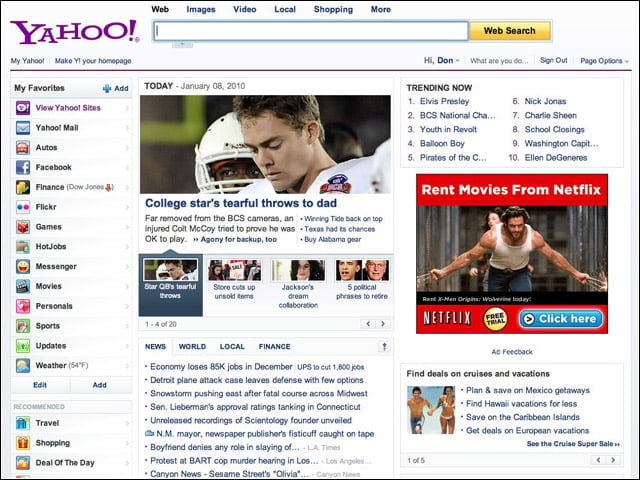Open the My Yahoo! link
Screen dimensions: 640x480
(27, 61)
